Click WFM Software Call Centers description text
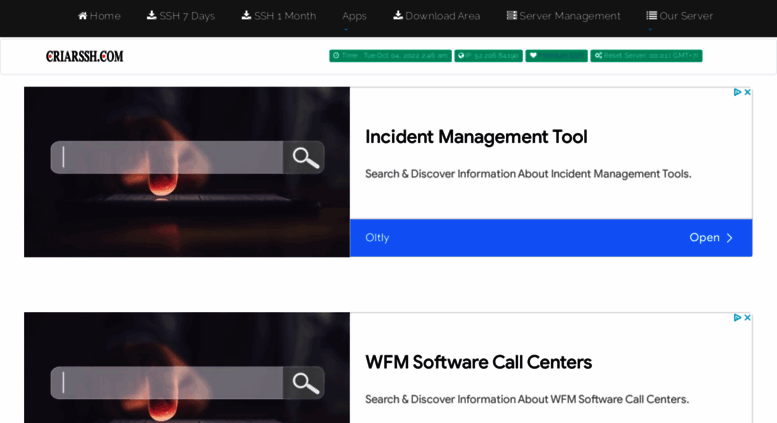Viewport: 777px width, 423px height. coord(527,399)
